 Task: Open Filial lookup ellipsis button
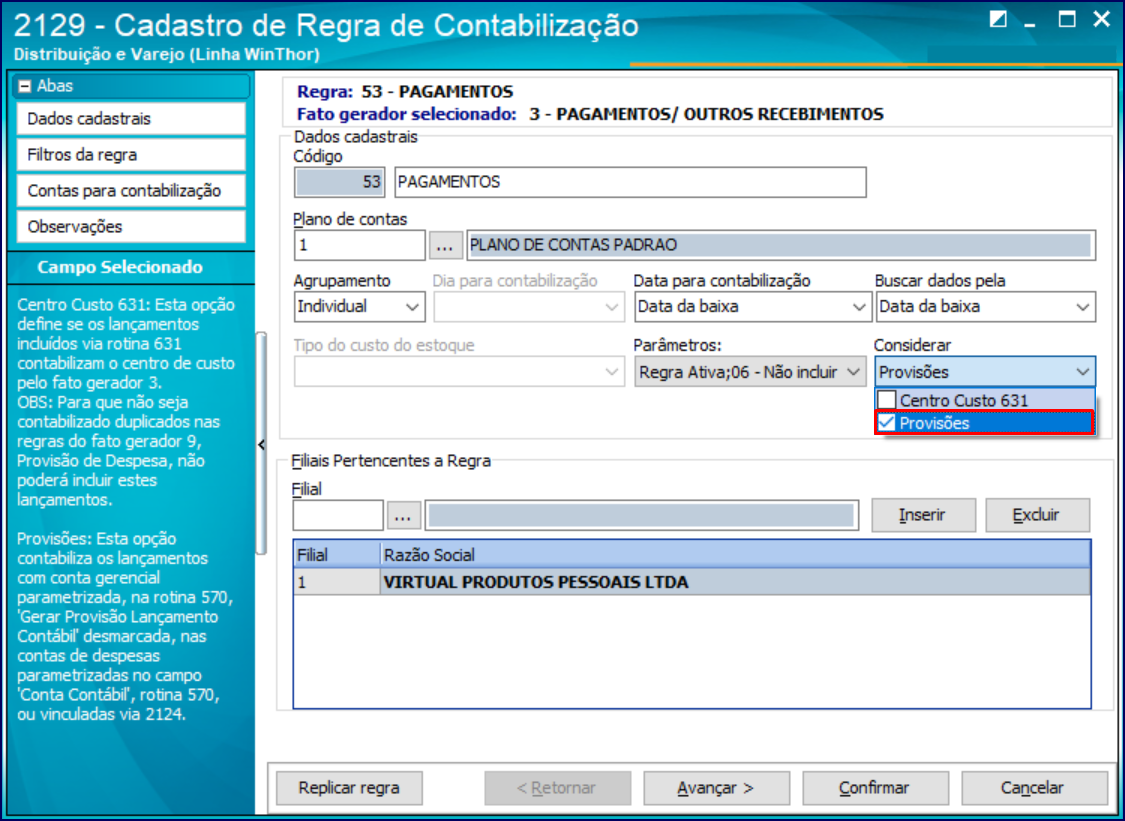tap(403, 515)
